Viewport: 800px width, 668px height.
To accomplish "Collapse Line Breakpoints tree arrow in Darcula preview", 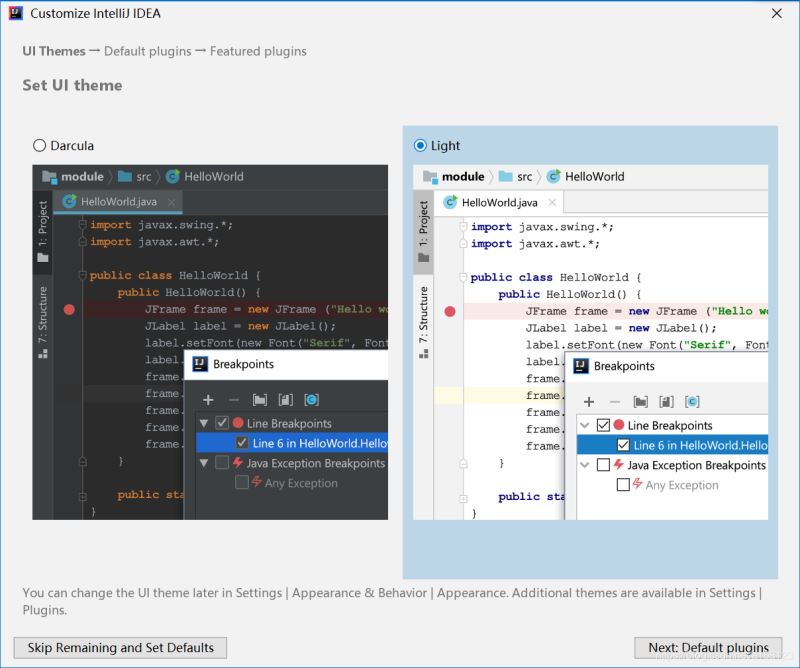I will click(204, 423).
